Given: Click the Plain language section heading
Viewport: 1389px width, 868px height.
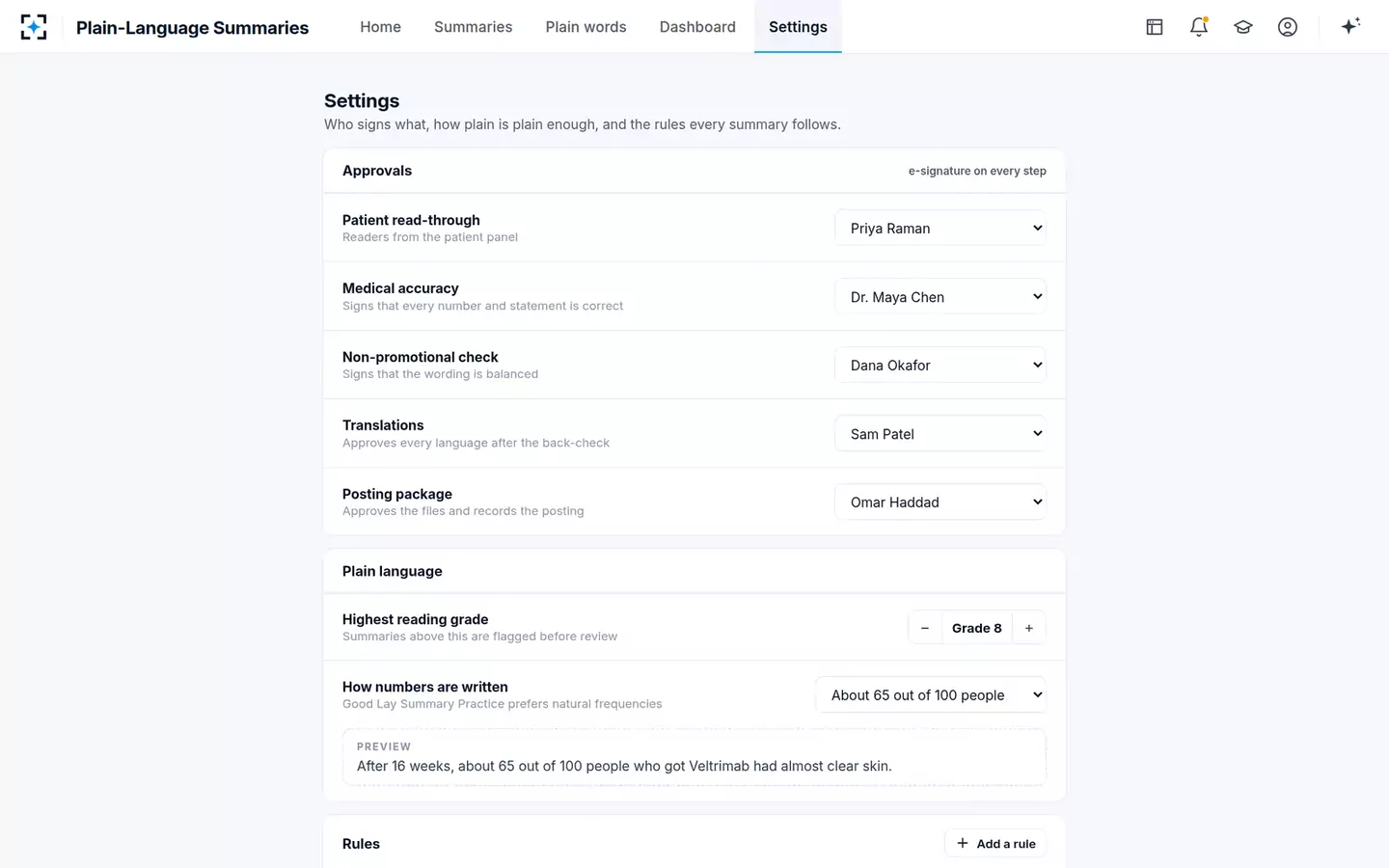Looking at the screenshot, I should pyautogui.click(x=393, y=571).
